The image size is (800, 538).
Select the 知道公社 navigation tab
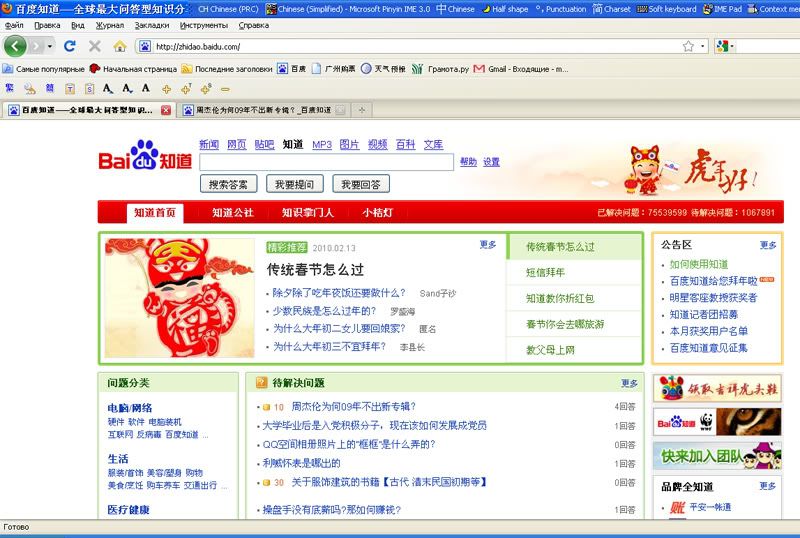[x=233, y=213]
